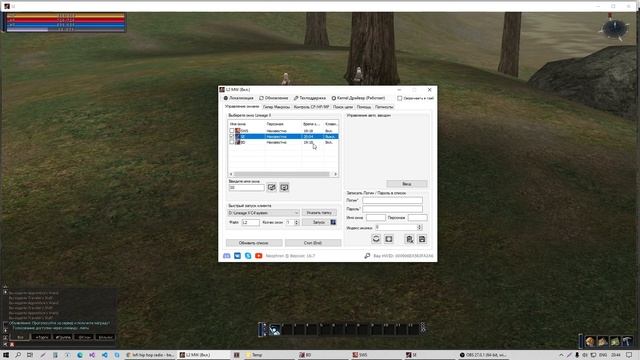Click the compass radar in the game window

(615, 29)
